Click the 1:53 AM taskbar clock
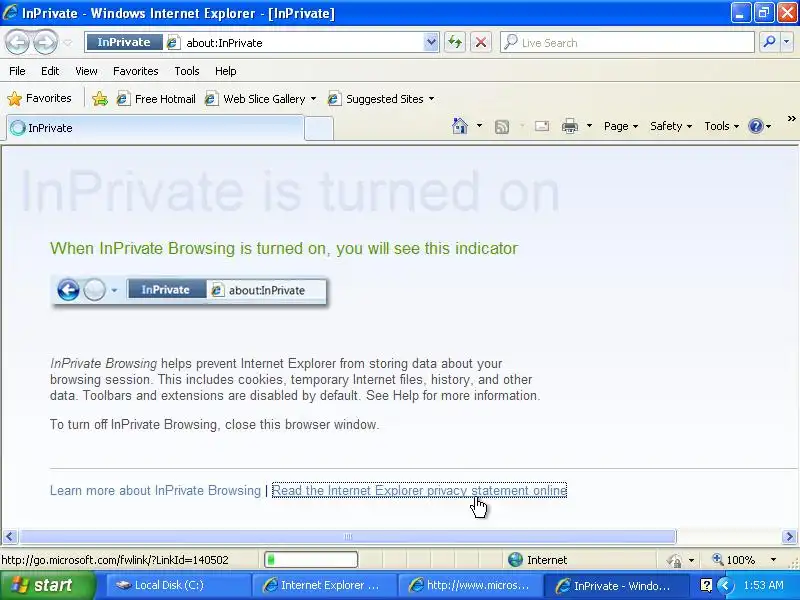The width and height of the screenshot is (800, 600). [763, 585]
